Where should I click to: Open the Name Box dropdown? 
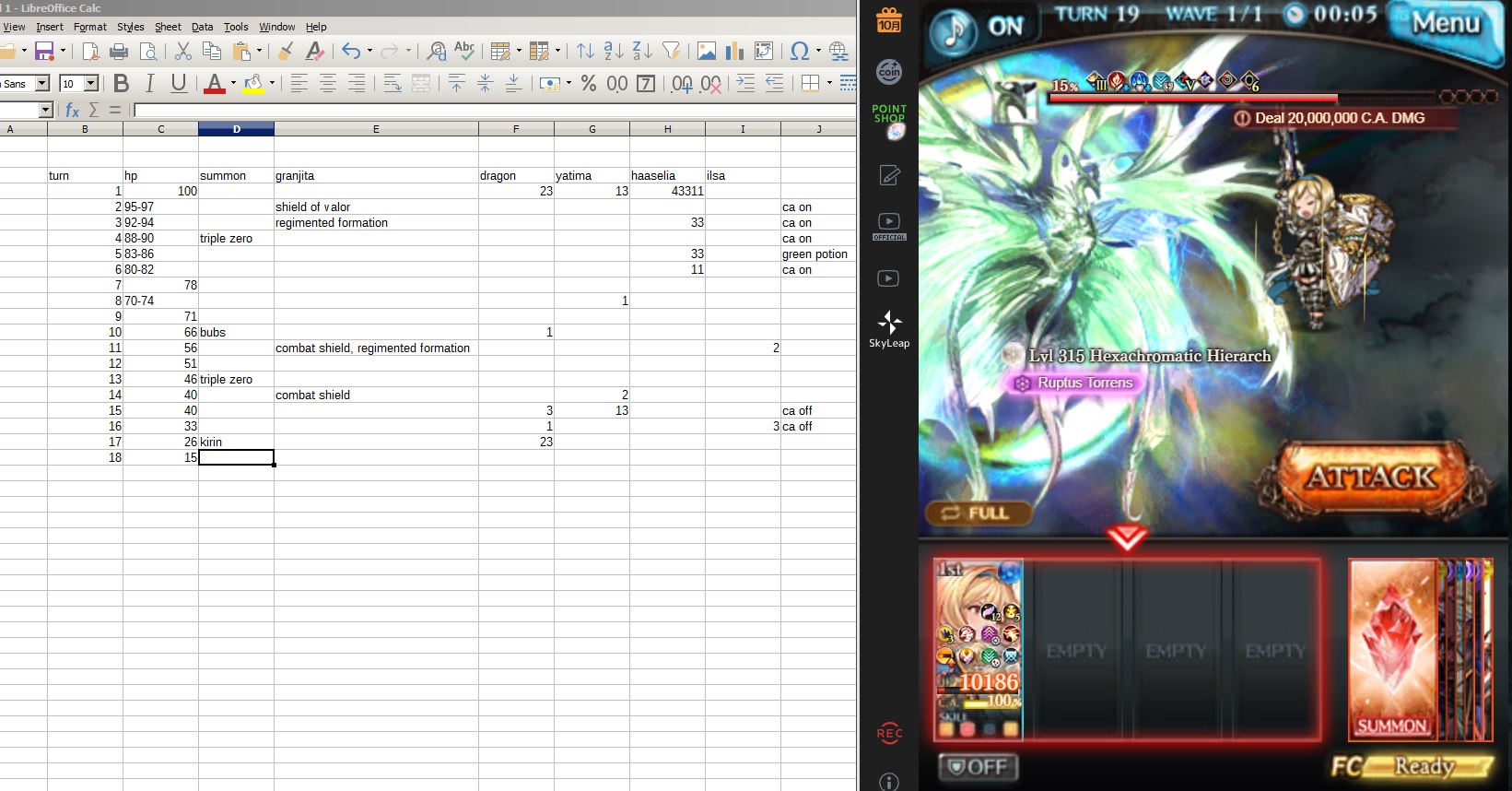(x=46, y=111)
